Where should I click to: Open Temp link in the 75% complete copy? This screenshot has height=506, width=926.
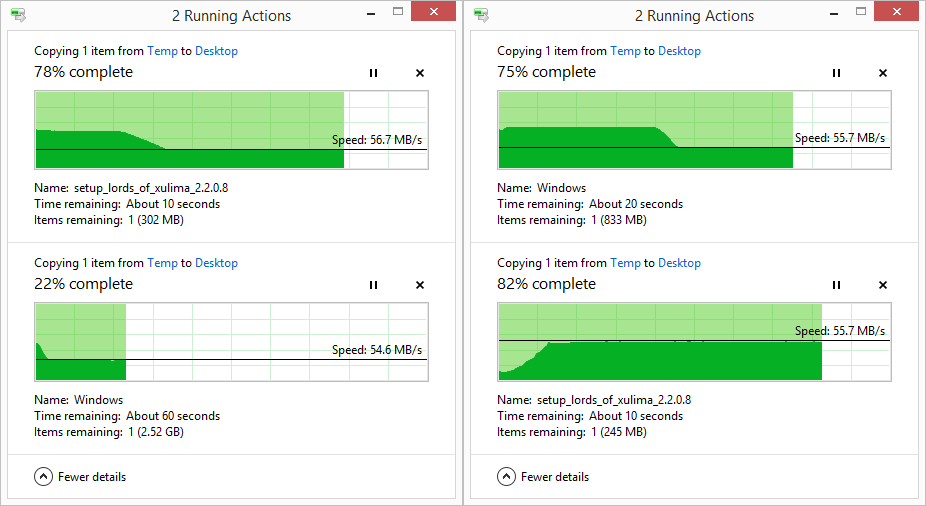[x=625, y=51]
